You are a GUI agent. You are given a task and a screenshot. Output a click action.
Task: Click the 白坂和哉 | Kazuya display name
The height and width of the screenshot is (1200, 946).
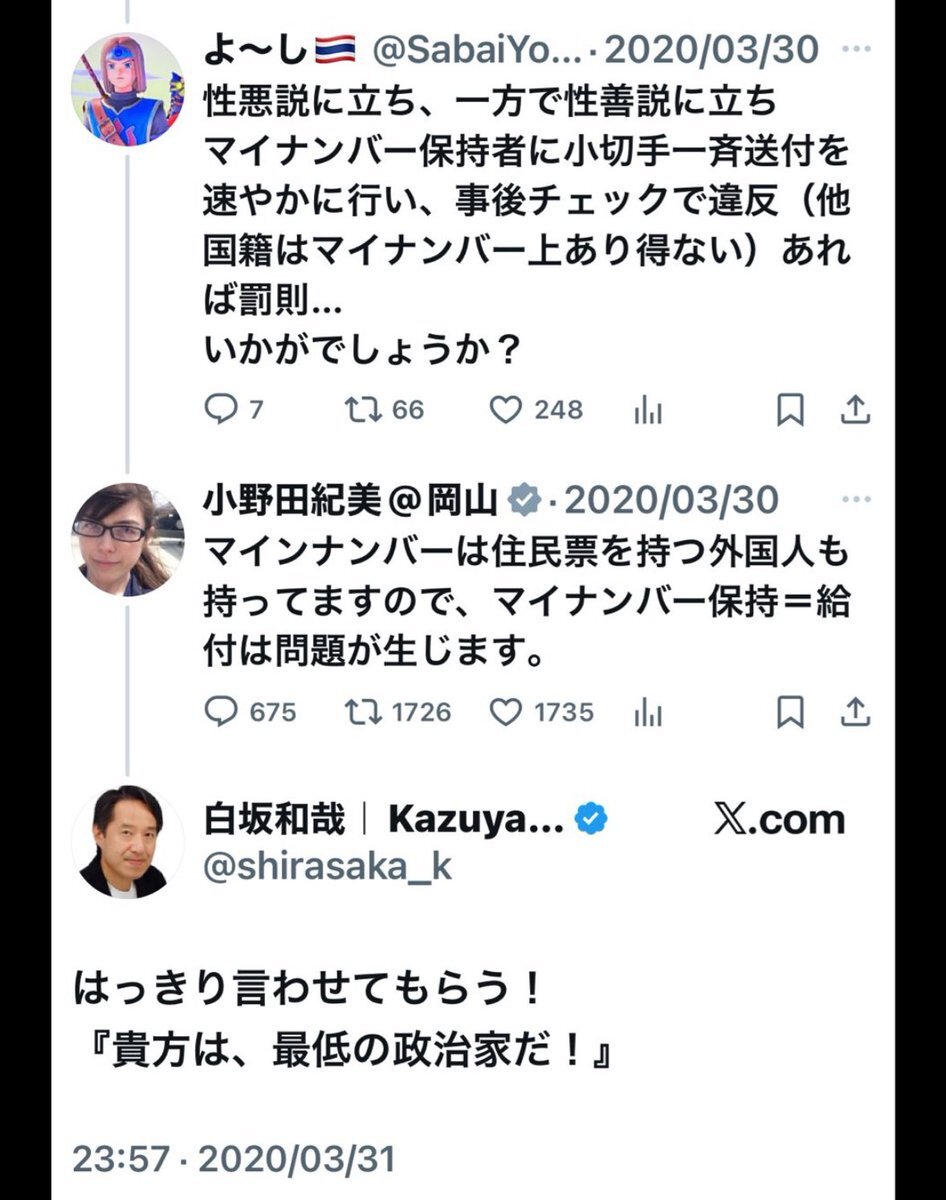pos(383,820)
